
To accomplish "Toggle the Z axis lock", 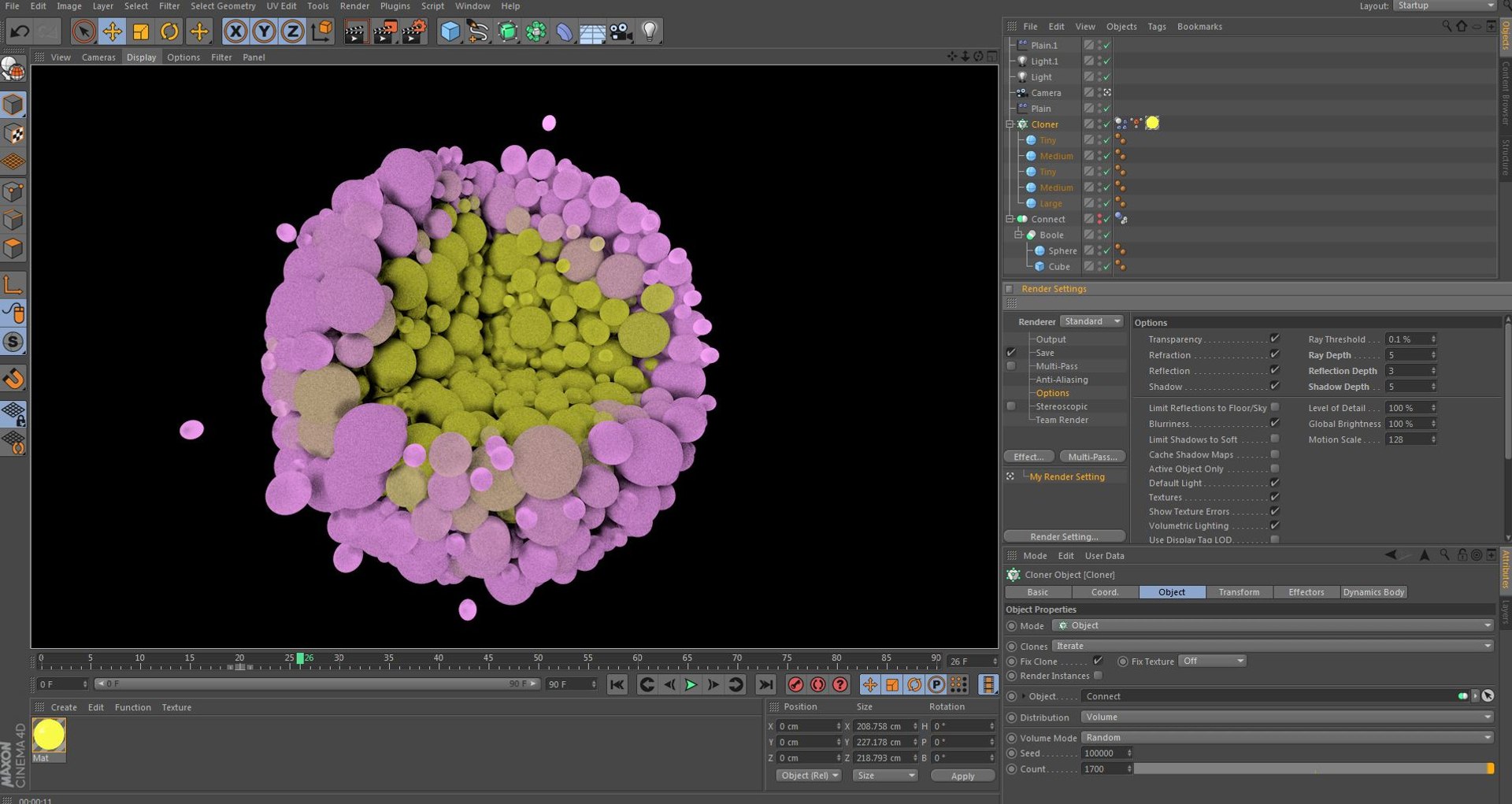I will pos(292,31).
